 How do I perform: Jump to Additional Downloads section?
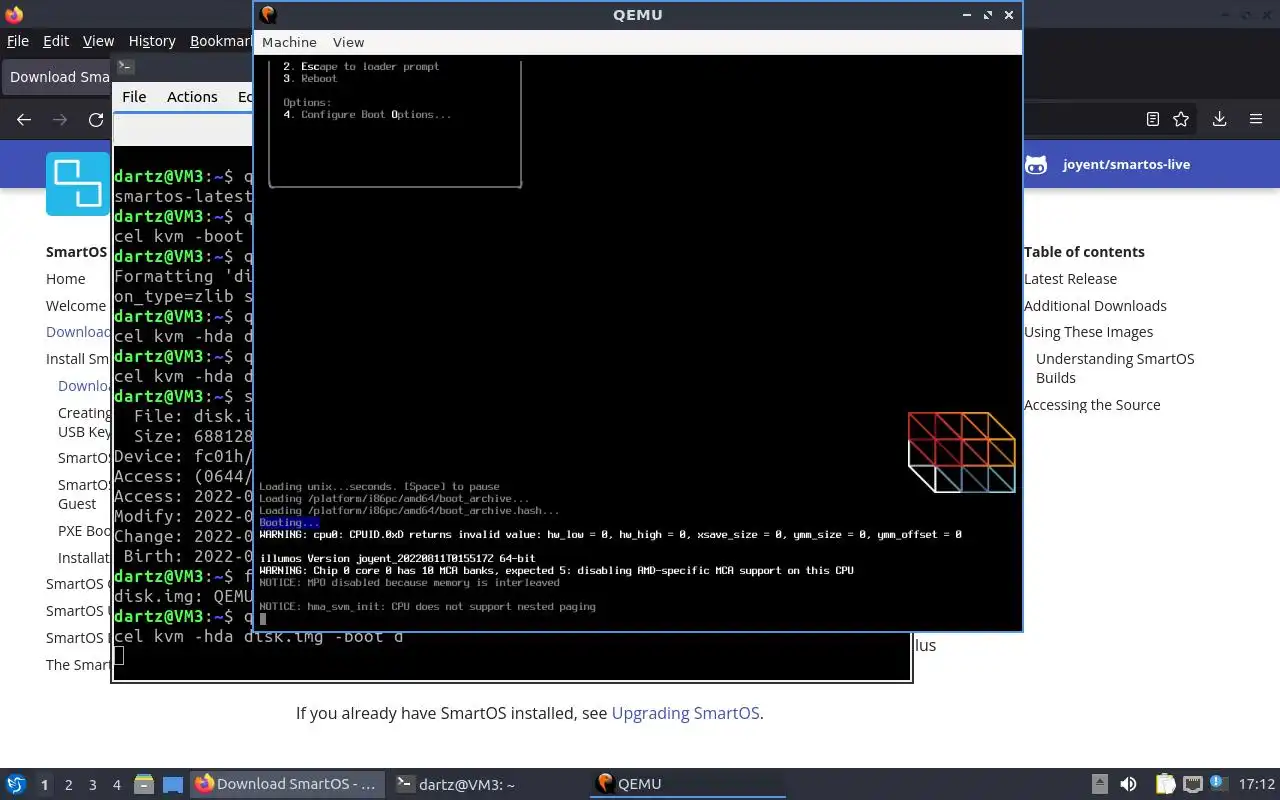pyautogui.click(x=1095, y=306)
